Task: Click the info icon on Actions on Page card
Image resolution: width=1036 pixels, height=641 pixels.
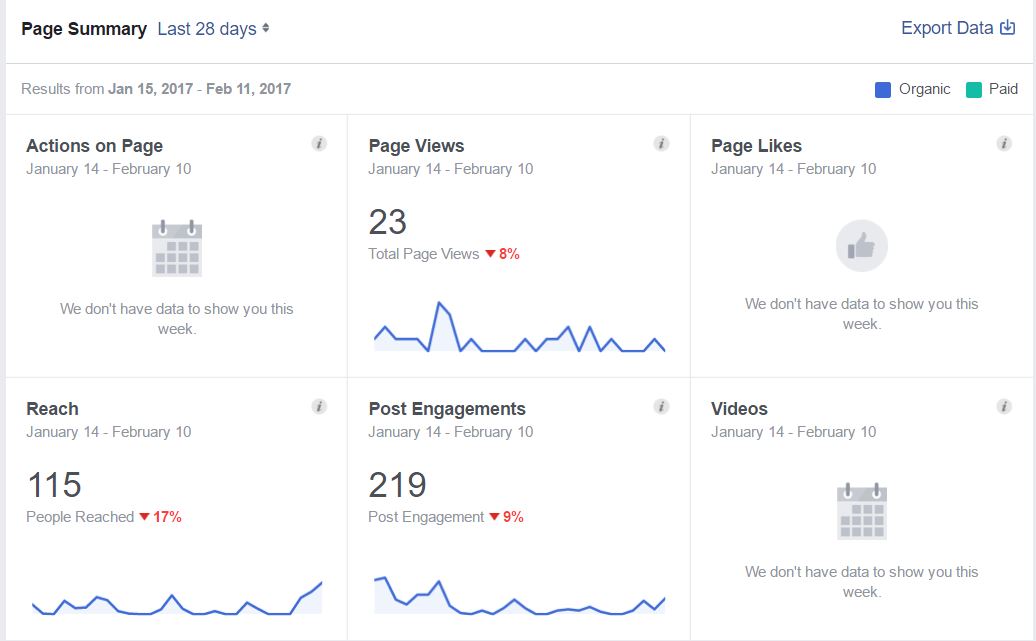Action: coord(319,143)
